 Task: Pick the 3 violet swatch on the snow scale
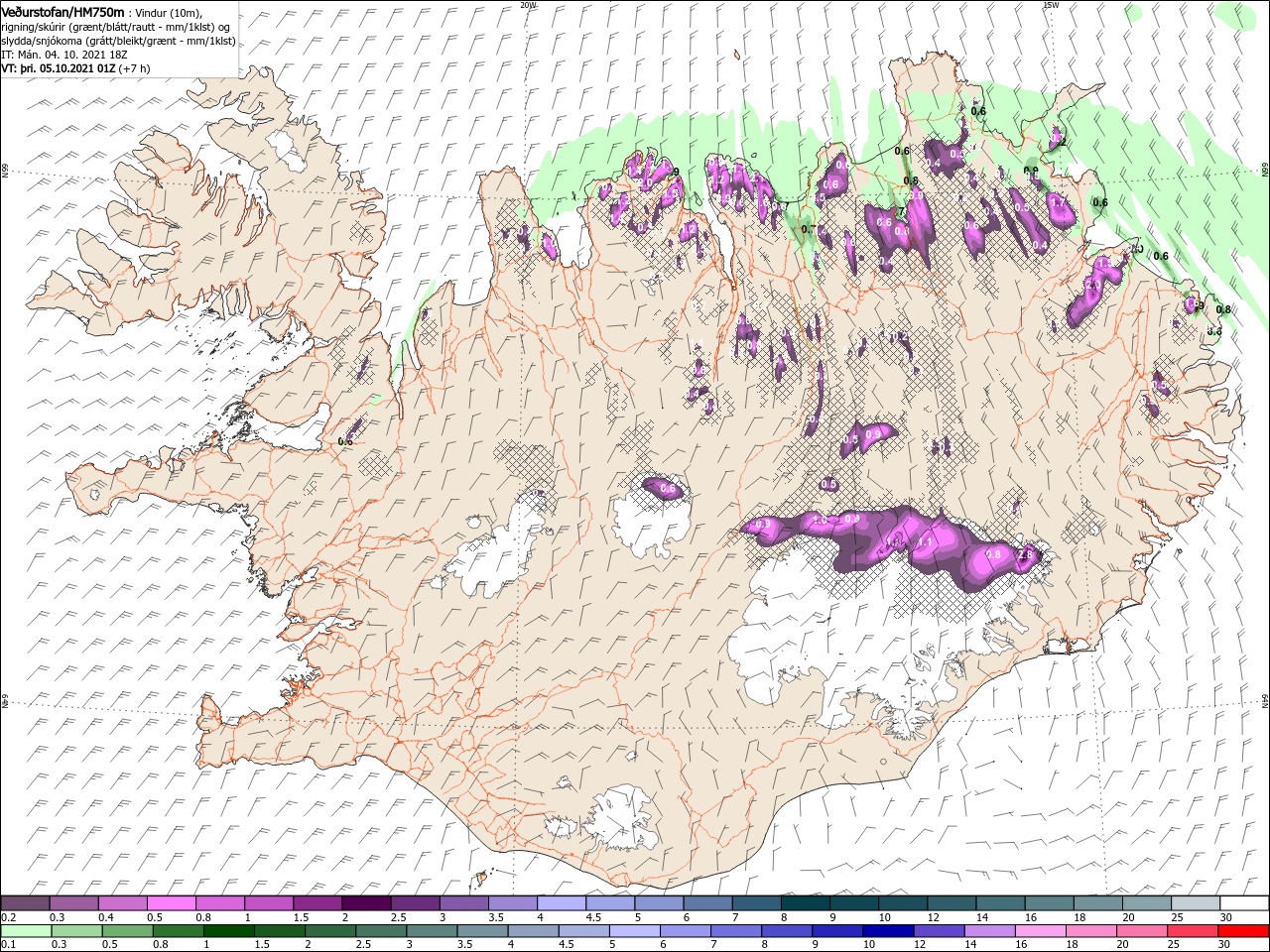point(463,903)
